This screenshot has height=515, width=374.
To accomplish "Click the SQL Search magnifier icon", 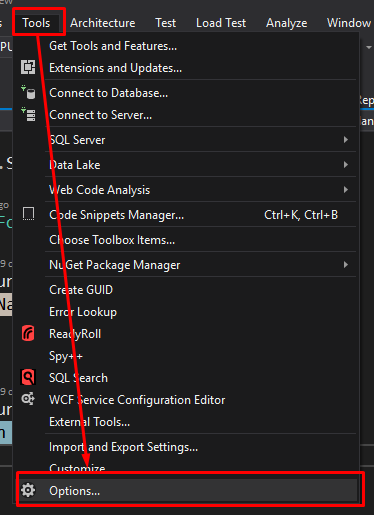I will point(28,377).
